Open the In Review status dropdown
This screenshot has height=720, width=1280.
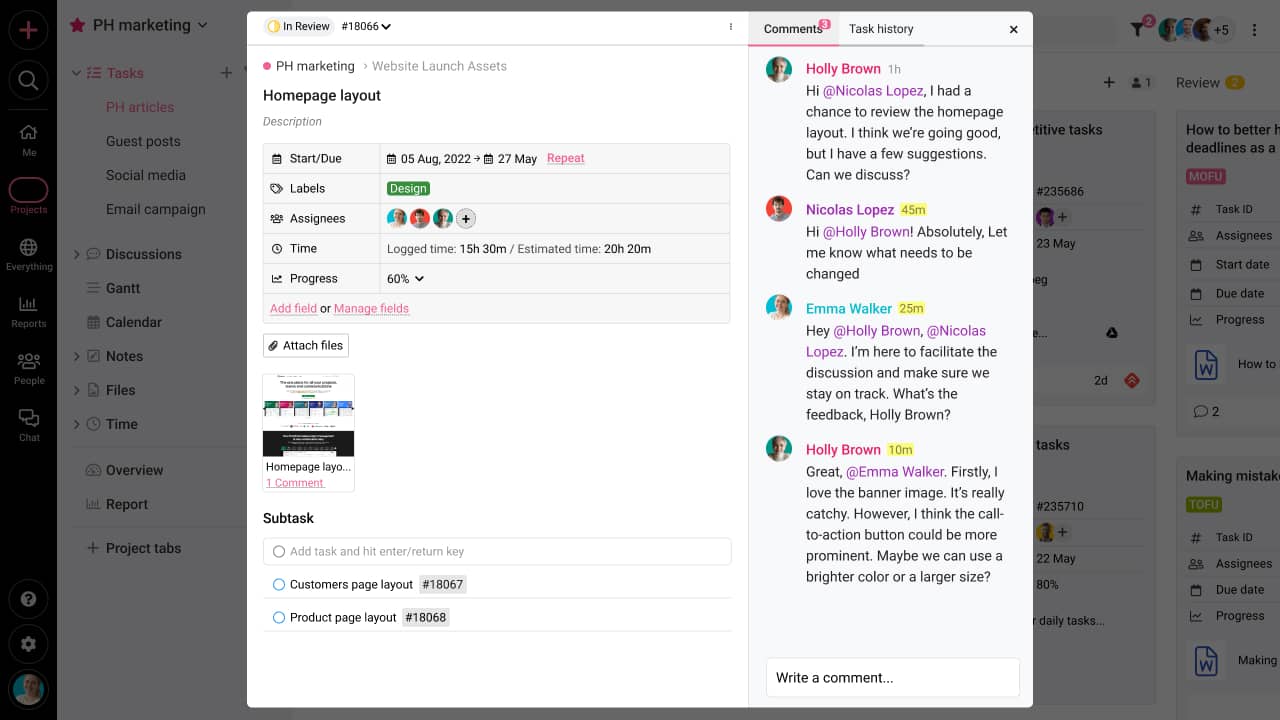[299, 27]
